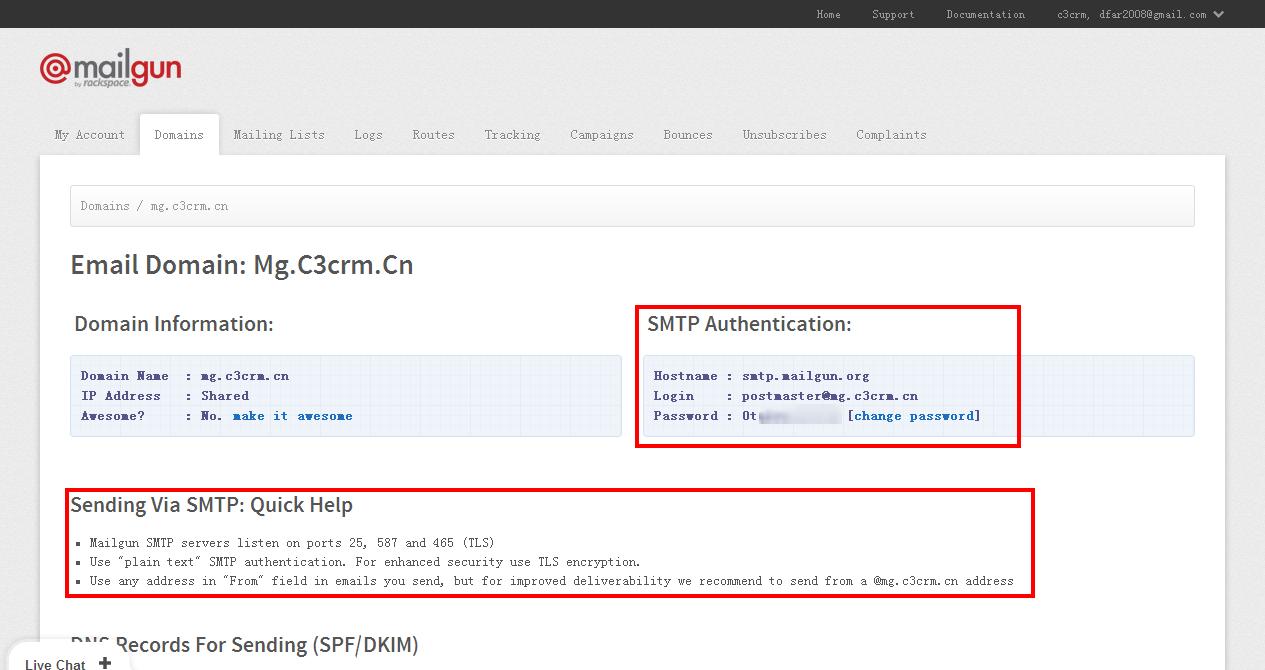Click the Domains breadcrumb link

point(105,206)
